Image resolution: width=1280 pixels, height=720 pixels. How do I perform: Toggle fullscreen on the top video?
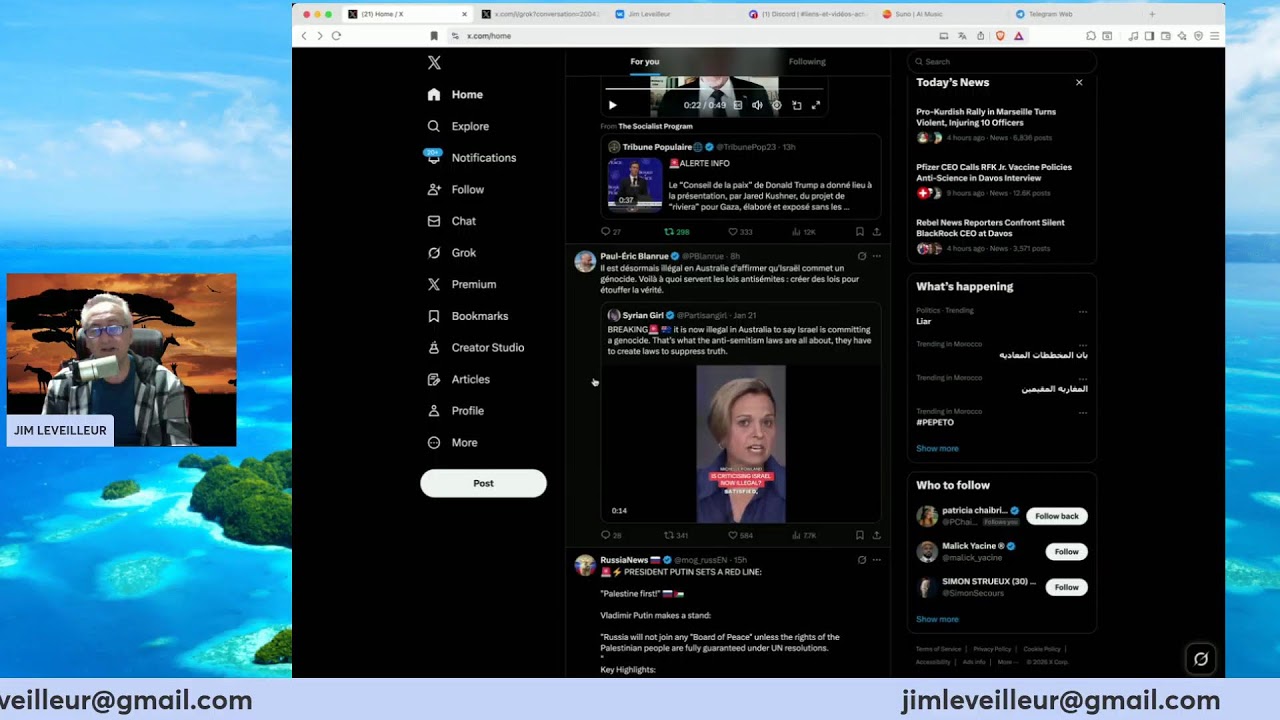816,105
